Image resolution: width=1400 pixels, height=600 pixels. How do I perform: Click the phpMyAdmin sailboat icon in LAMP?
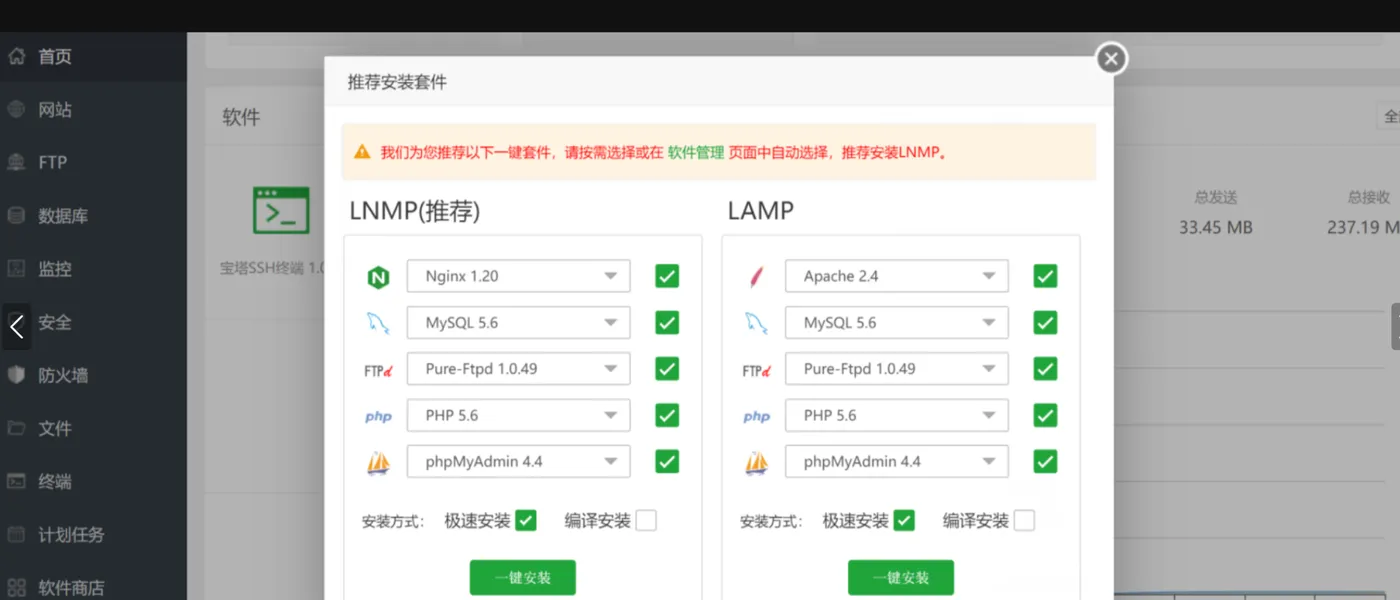(x=756, y=462)
